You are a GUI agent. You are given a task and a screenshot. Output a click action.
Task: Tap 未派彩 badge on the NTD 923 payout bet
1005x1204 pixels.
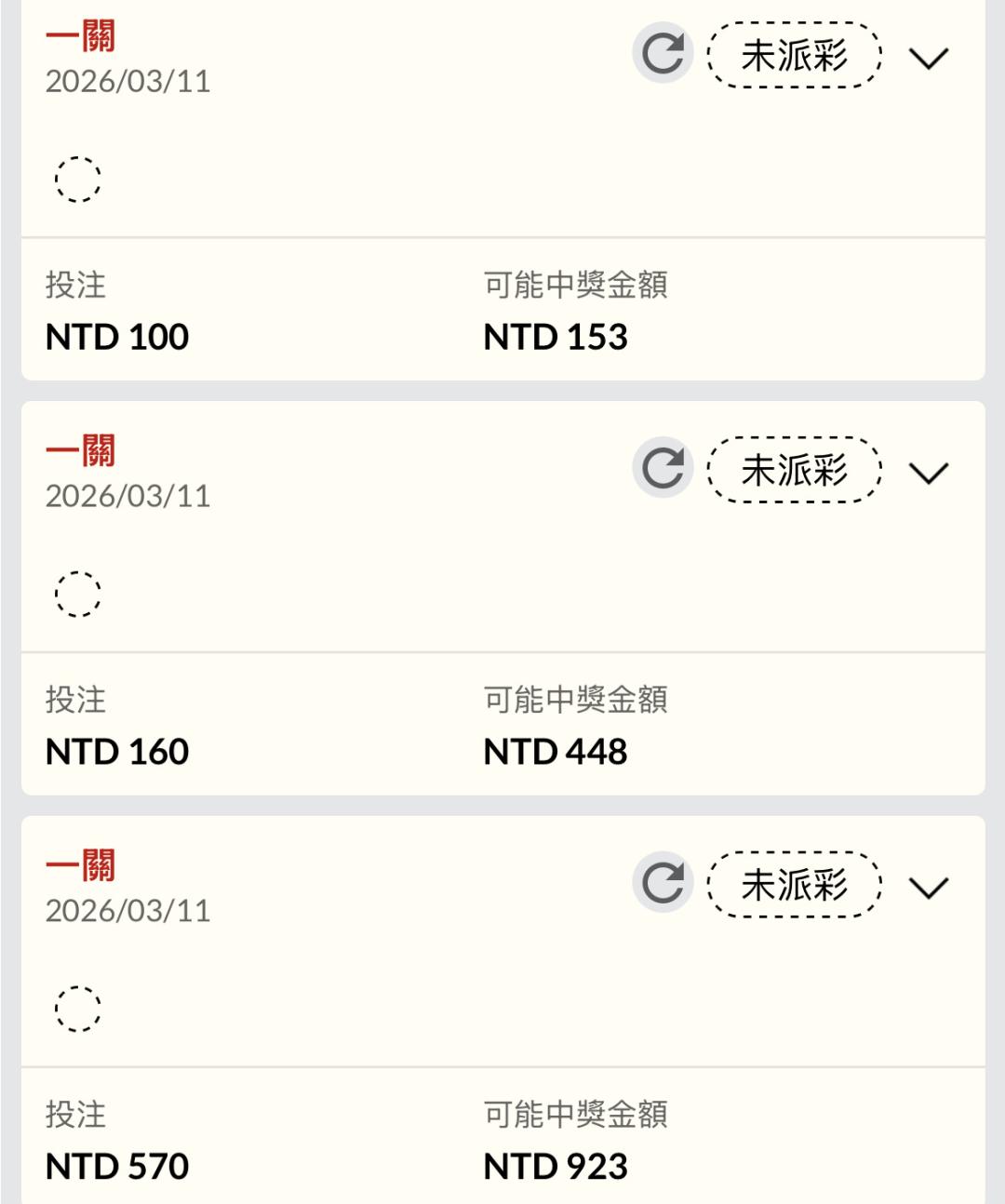[x=794, y=885]
